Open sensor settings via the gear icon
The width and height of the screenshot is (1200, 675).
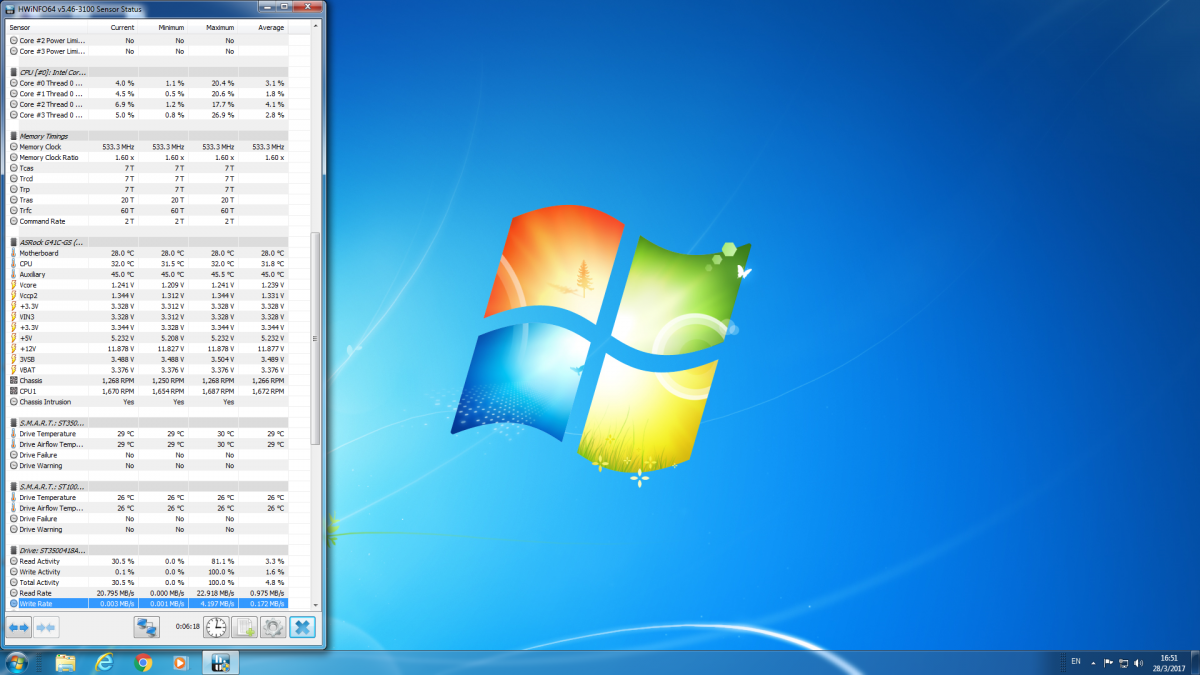pos(272,627)
